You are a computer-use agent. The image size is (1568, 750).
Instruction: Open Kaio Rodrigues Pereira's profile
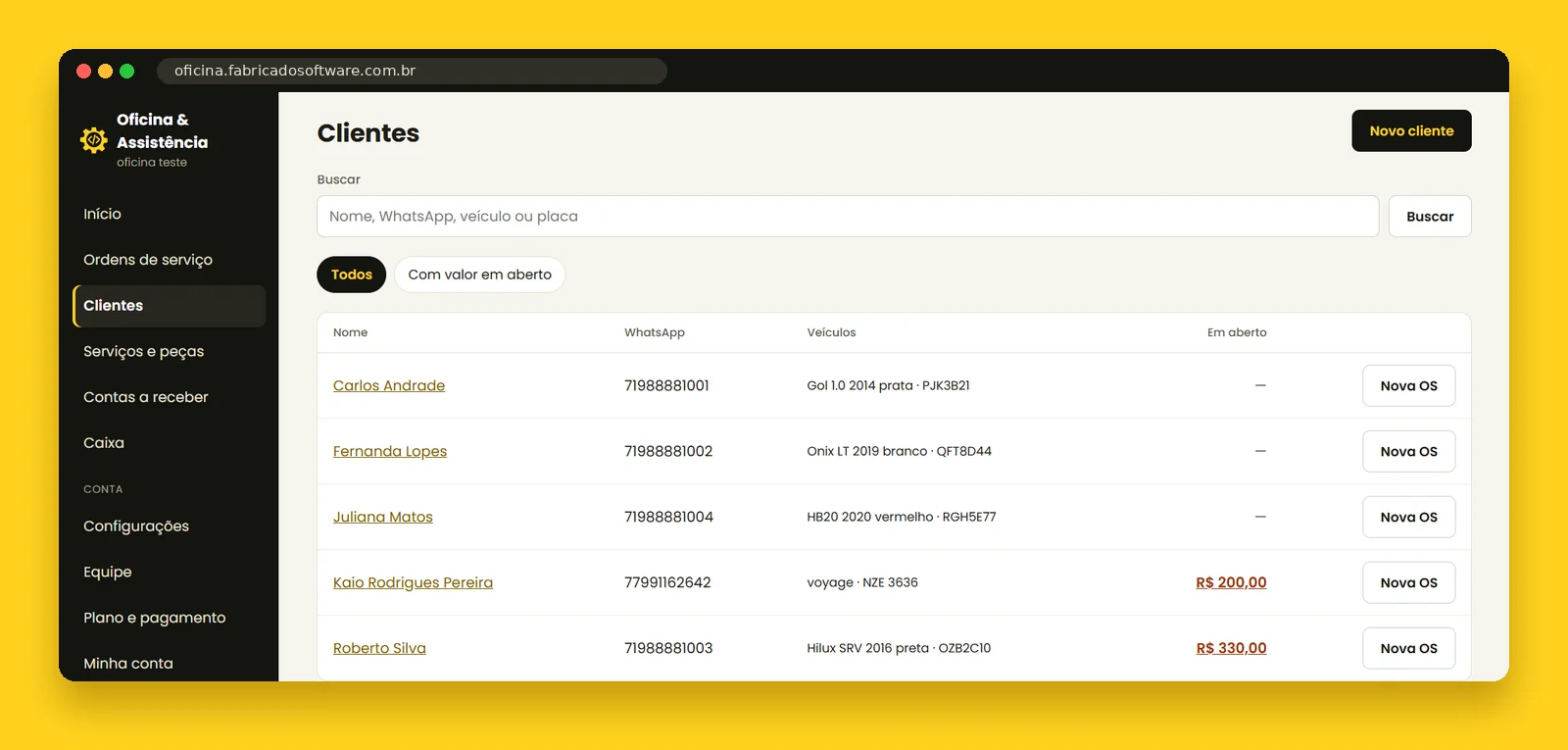click(x=413, y=582)
